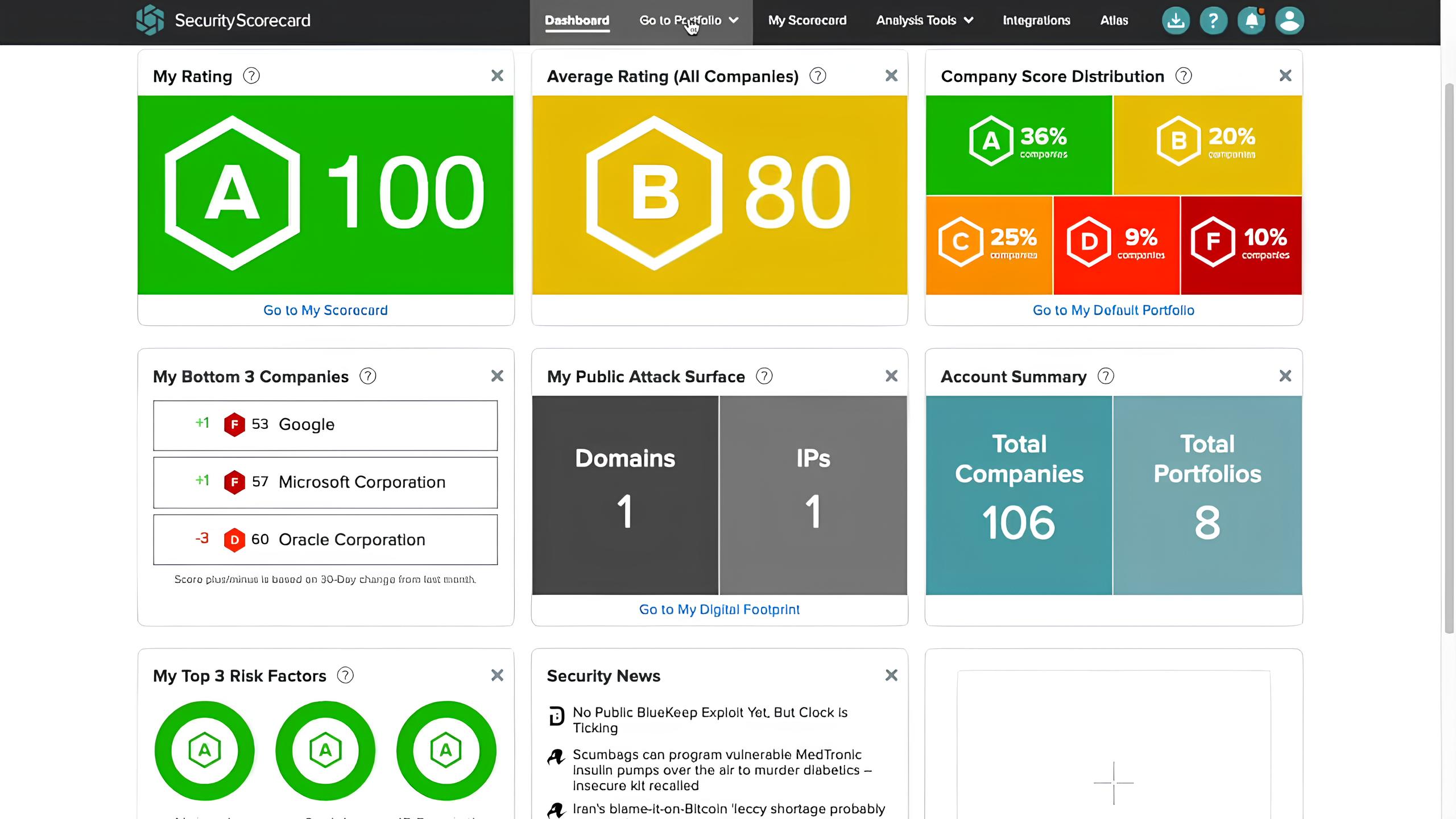Click the help question mark icon in top bar
Viewport: 1456px width, 819px height.
1213,20
